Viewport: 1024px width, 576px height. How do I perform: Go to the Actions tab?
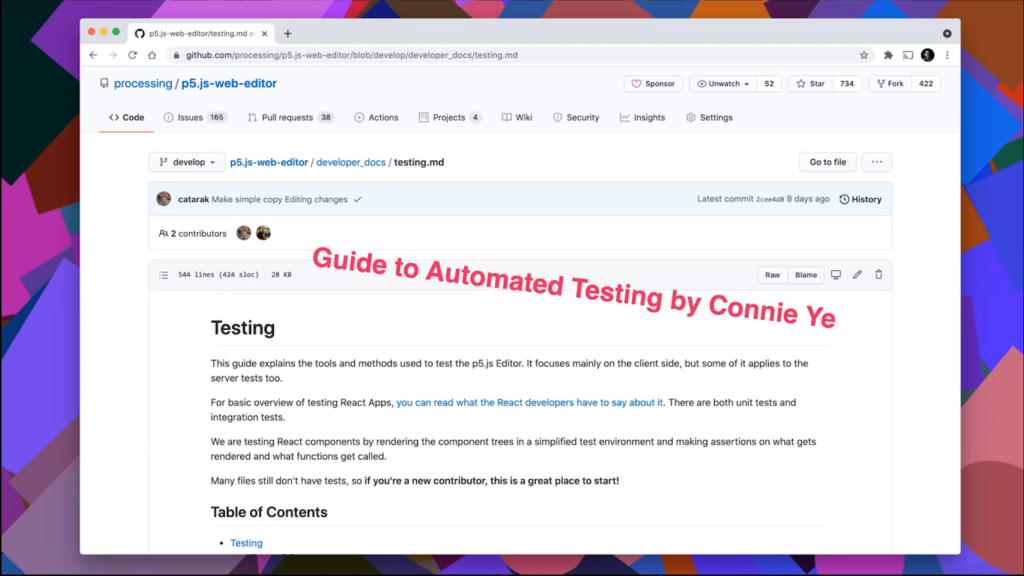click(x=376, y=118)
